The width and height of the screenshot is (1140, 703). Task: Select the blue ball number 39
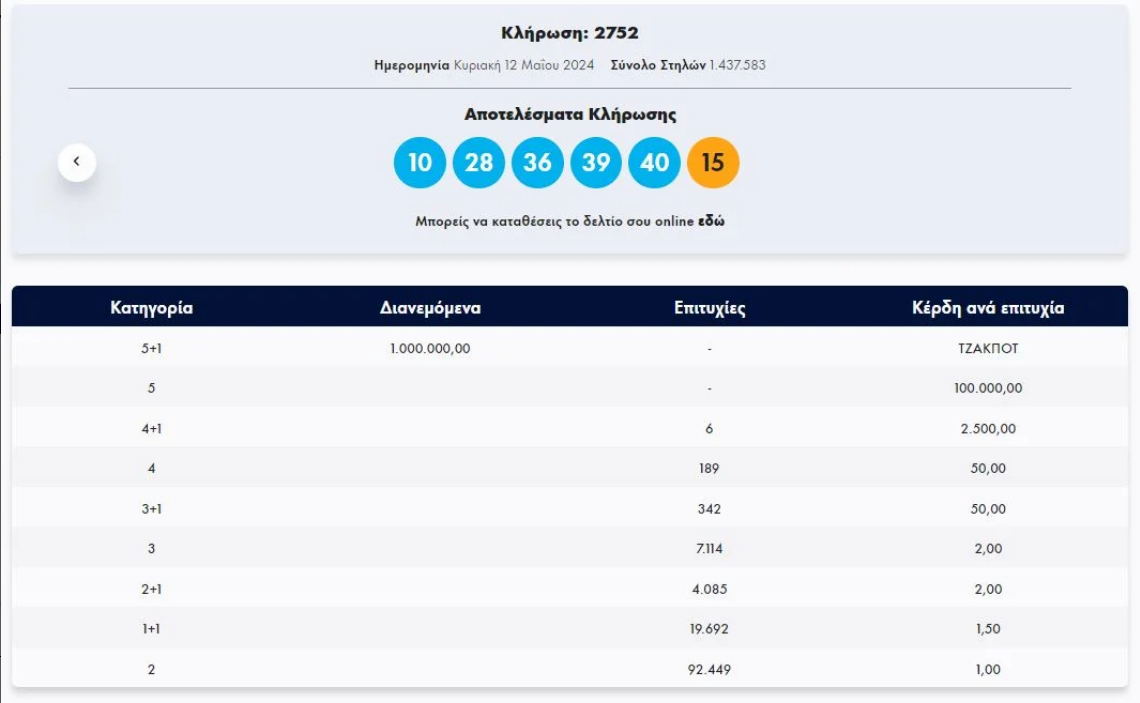(x=596, y=163)
